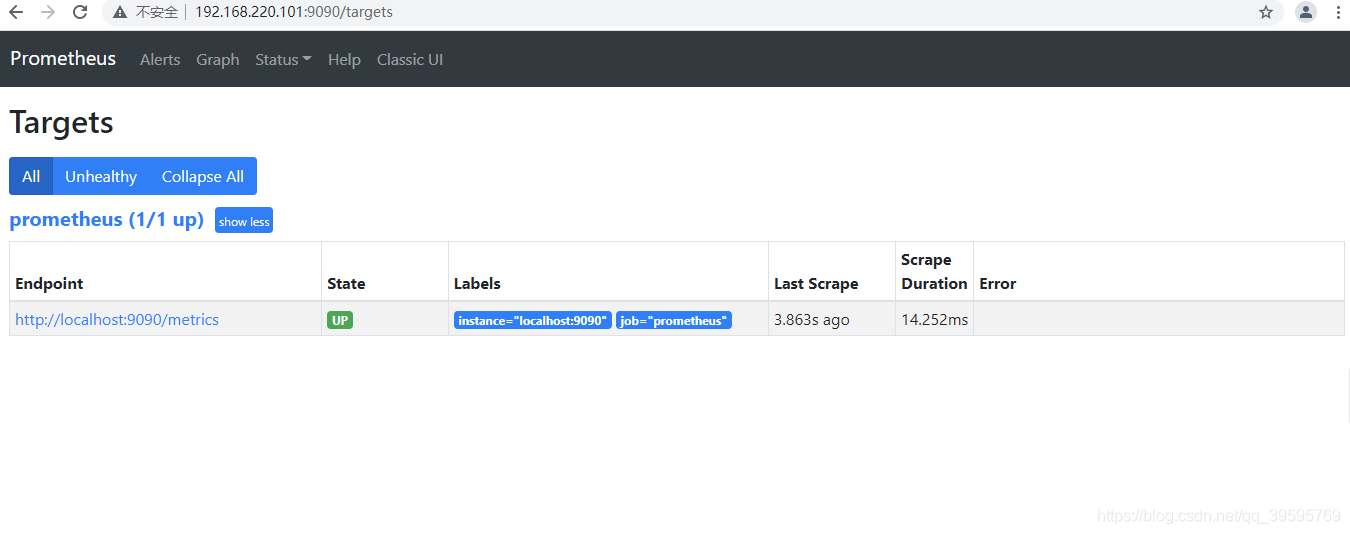Click the 14.252ms scrape duration value
1350x534 pixels.
coord(935,320)
